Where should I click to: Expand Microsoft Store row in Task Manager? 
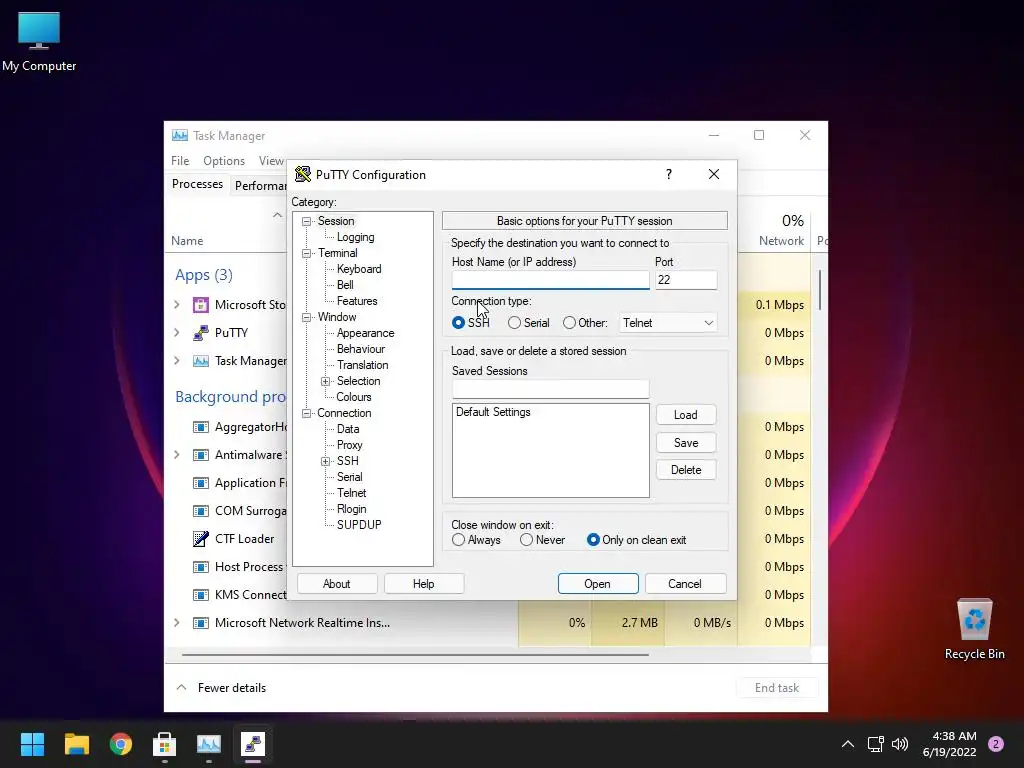[177, 305]
